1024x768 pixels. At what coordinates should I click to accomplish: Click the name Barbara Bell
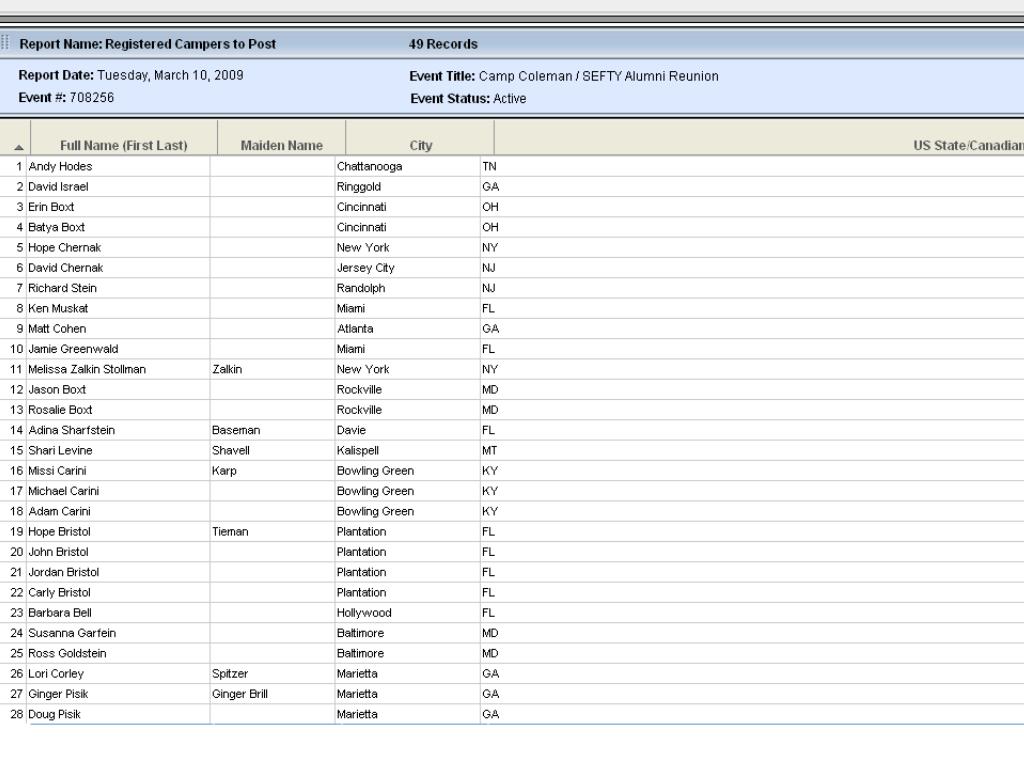pos(60,612)
